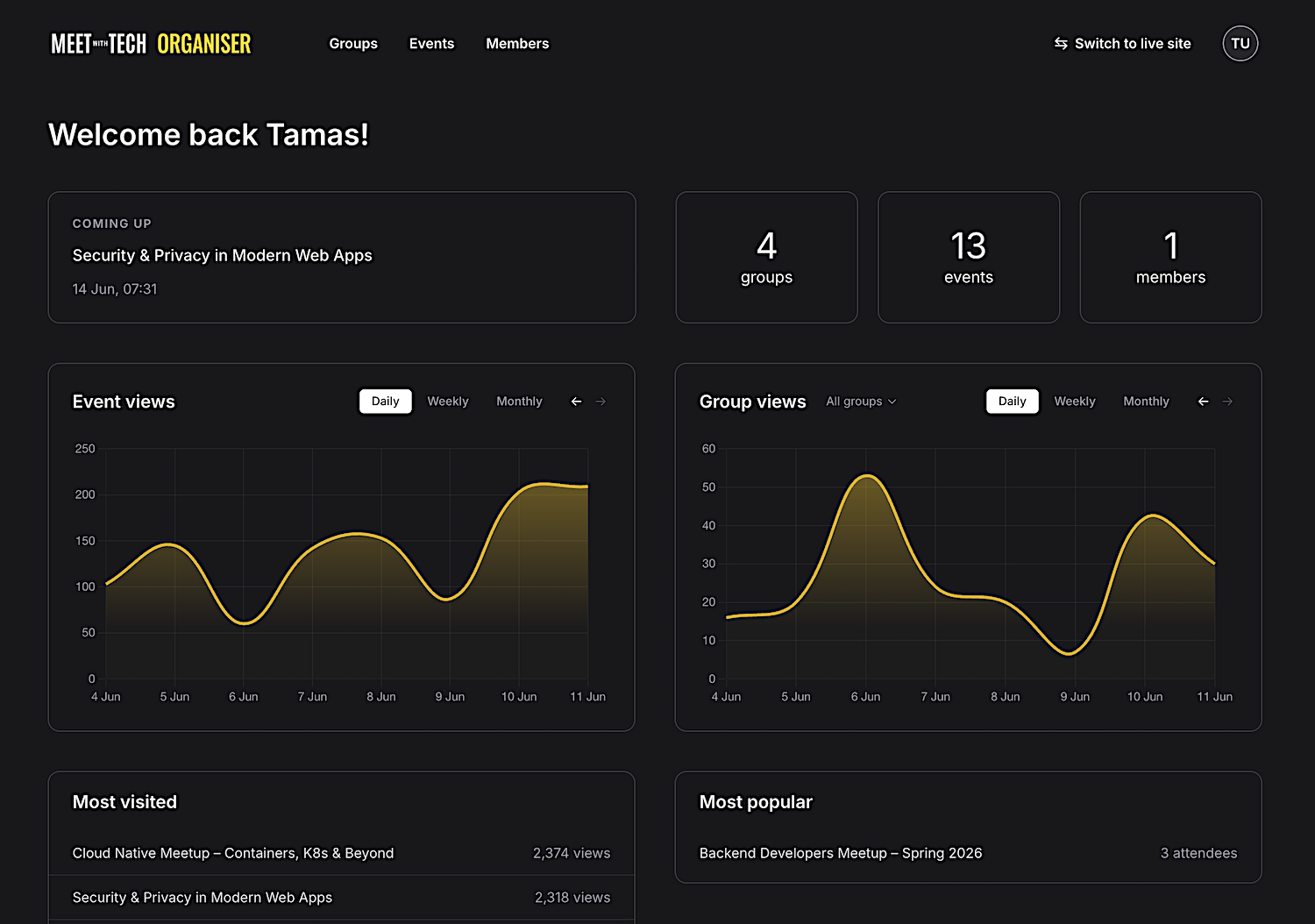Select Monthly in Group views

(x=1146, y=402)
